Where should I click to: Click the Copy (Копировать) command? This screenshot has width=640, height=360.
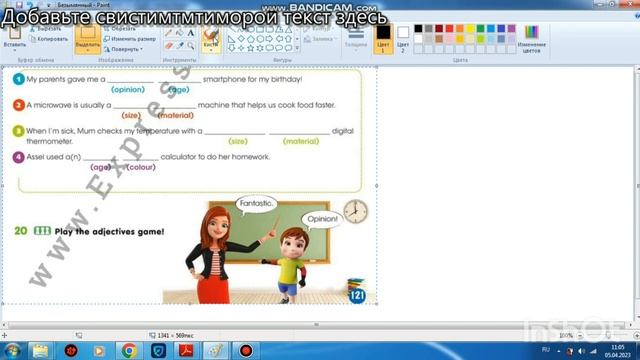coord(49,39)
